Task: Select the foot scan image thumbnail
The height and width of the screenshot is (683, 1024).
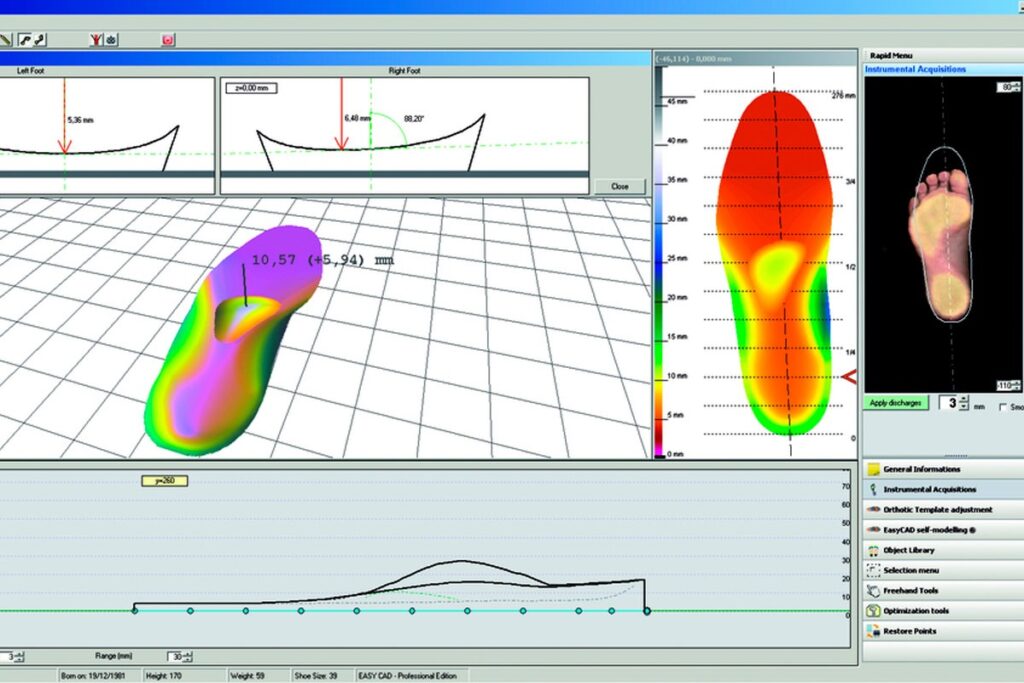Action: pyautogui.click(x=943, y=235)
